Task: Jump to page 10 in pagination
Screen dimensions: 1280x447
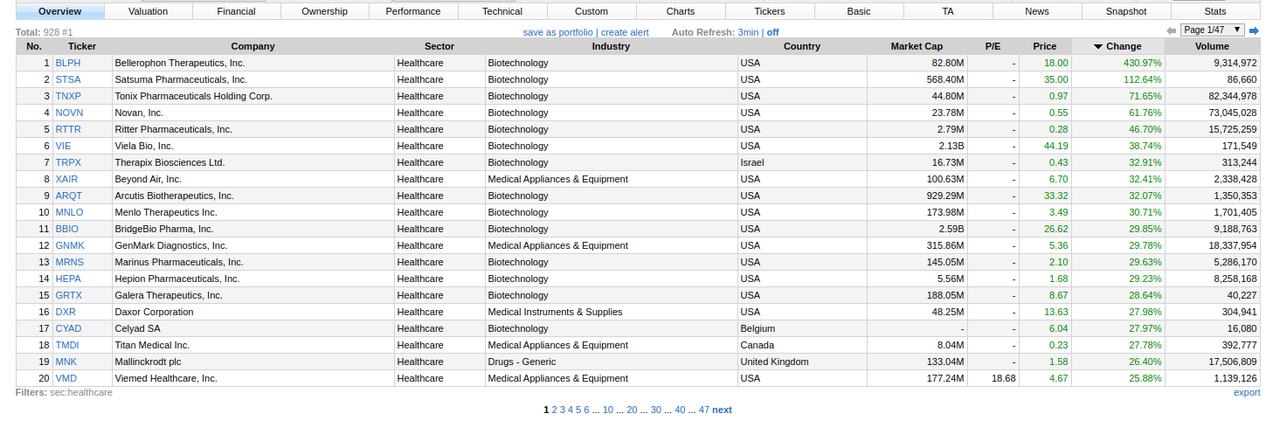Action: pyautogui.click(x=608, y=410)
